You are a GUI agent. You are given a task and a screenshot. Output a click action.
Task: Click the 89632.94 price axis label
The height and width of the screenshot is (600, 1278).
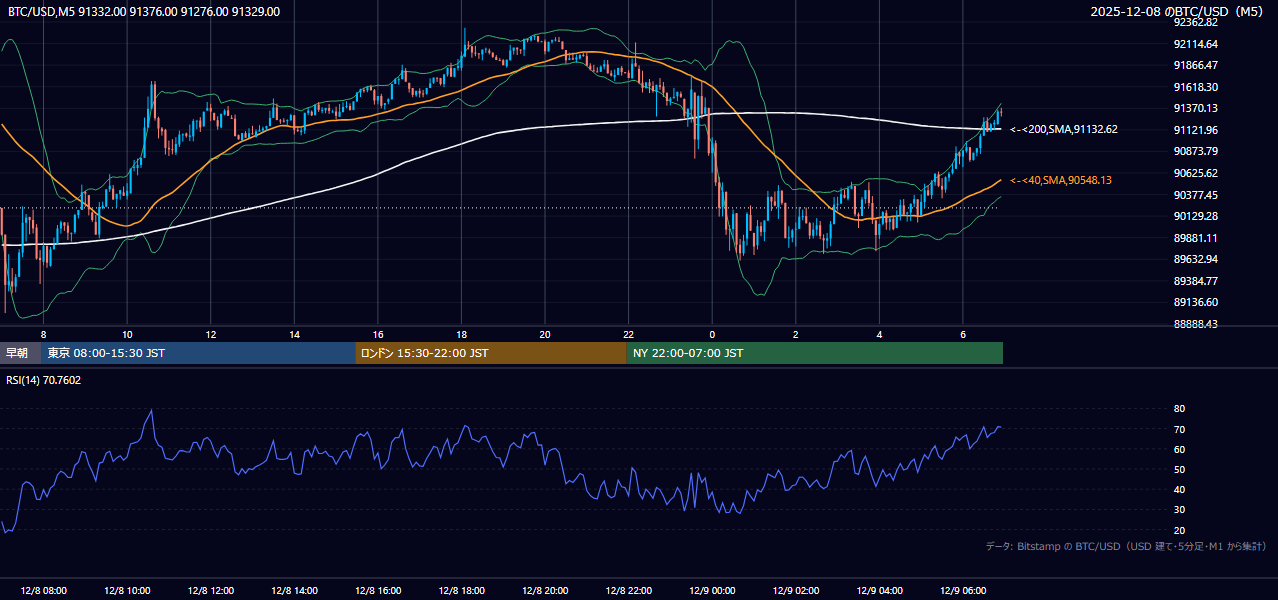(1196, 259)
